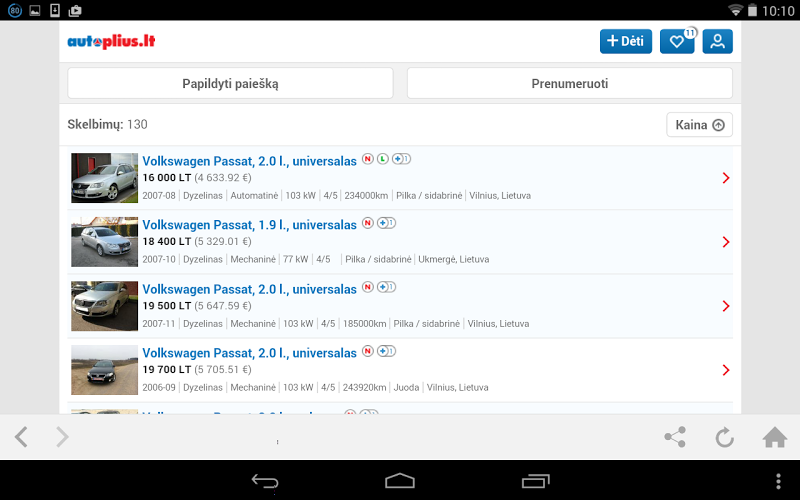The height and width of the screenshot is (500, 800).
Task: Tap plus-1 badge on 19 700 LT listing
Action: click(x=386, y=351)
